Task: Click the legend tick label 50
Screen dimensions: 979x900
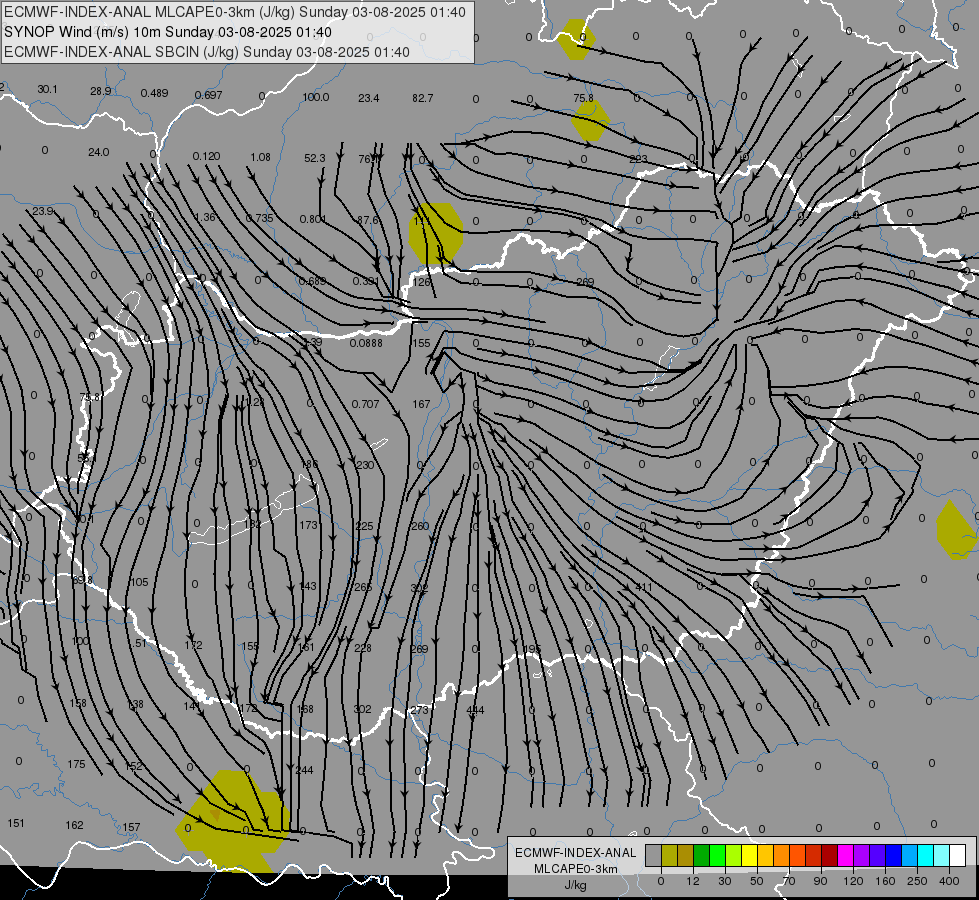Action: pyautogui.click(x=756, y=881)
